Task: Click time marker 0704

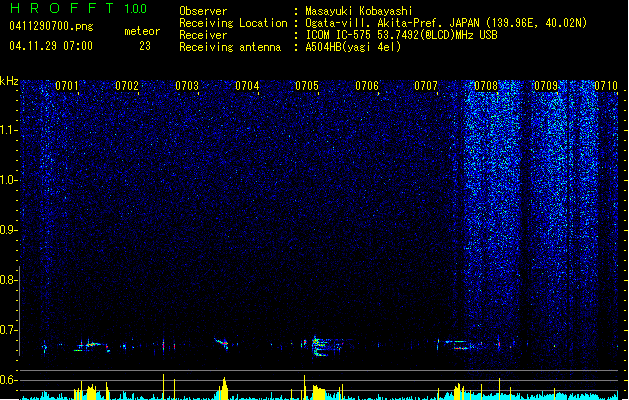Action: pos(247,86)
